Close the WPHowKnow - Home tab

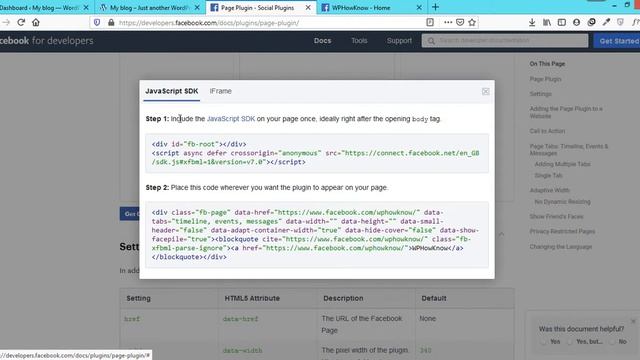pyautogui.click(x=419, y=7)
